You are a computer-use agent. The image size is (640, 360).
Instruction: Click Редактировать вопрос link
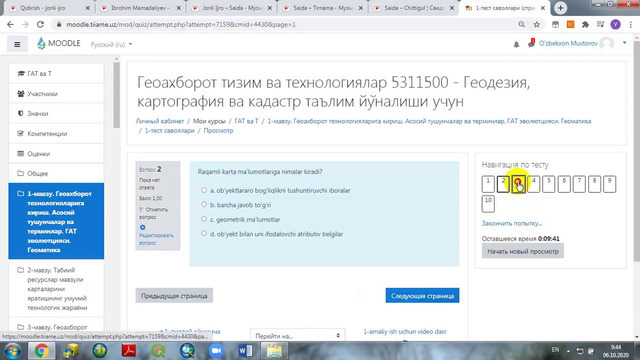(156, 239)
